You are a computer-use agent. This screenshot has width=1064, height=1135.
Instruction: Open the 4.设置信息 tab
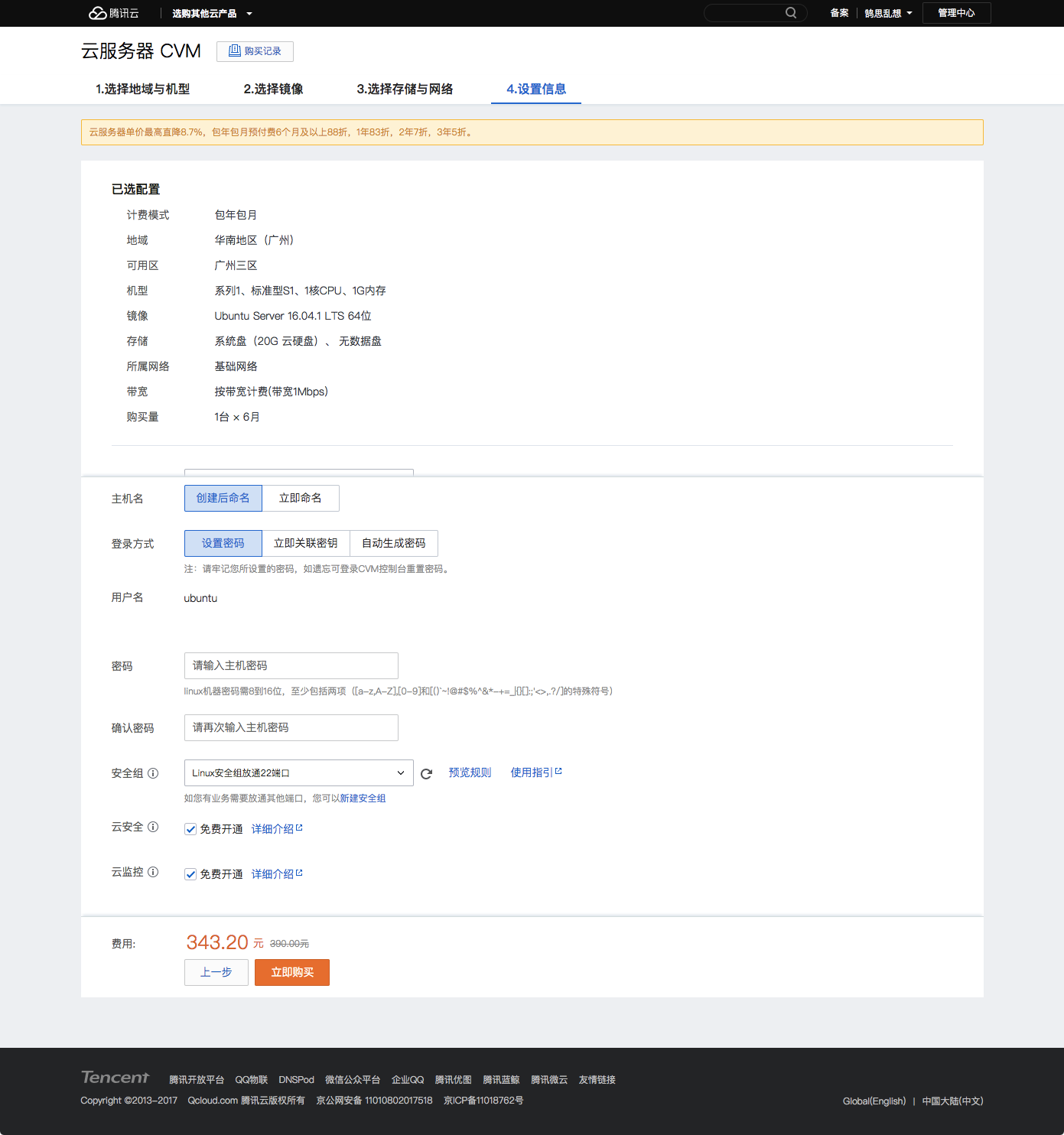click(536, 89)
